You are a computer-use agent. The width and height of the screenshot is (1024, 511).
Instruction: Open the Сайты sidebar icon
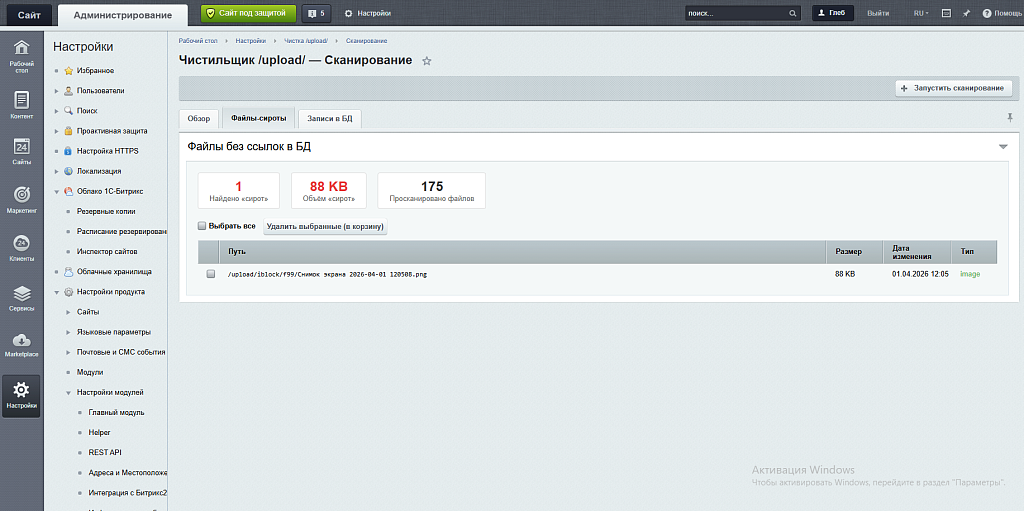[21, 151]
